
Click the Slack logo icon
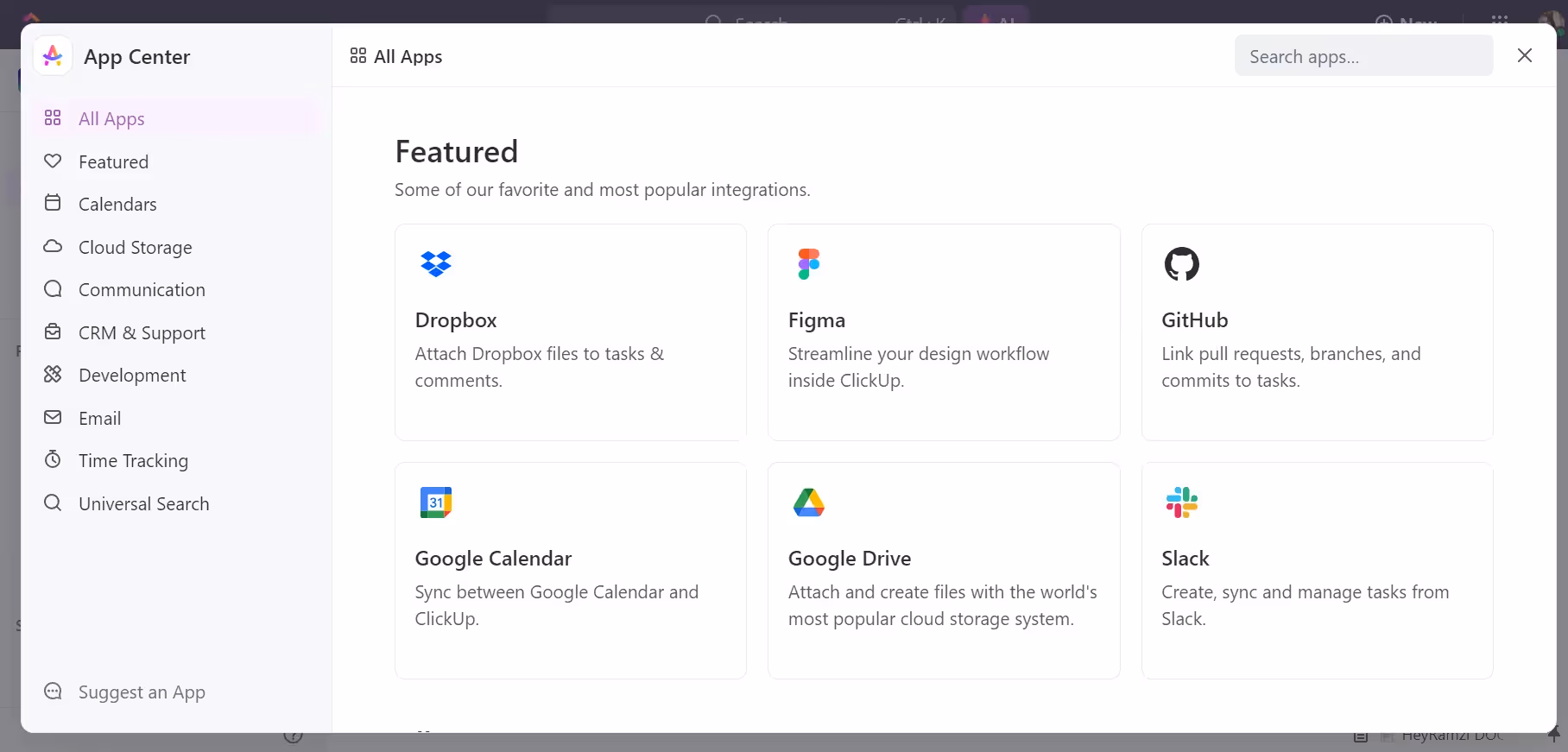tap(1181, 502)
